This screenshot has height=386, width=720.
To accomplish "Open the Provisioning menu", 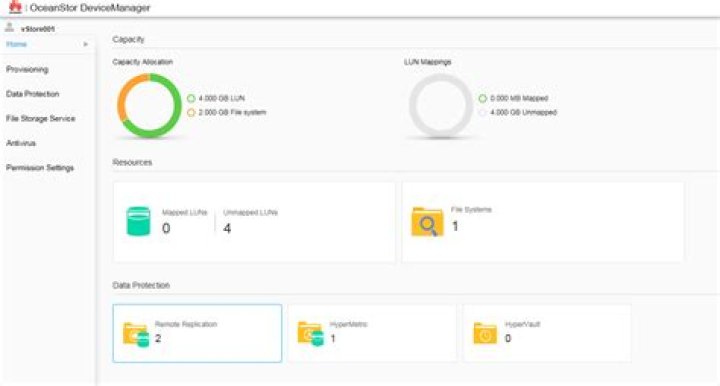I will [x=27, y=69].
